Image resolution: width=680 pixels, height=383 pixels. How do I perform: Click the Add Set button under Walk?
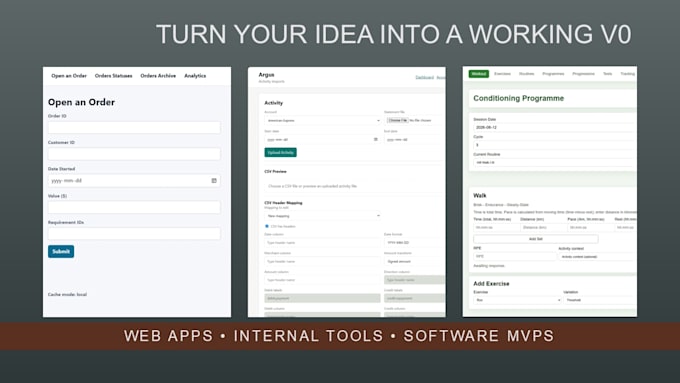coord(536,239)
